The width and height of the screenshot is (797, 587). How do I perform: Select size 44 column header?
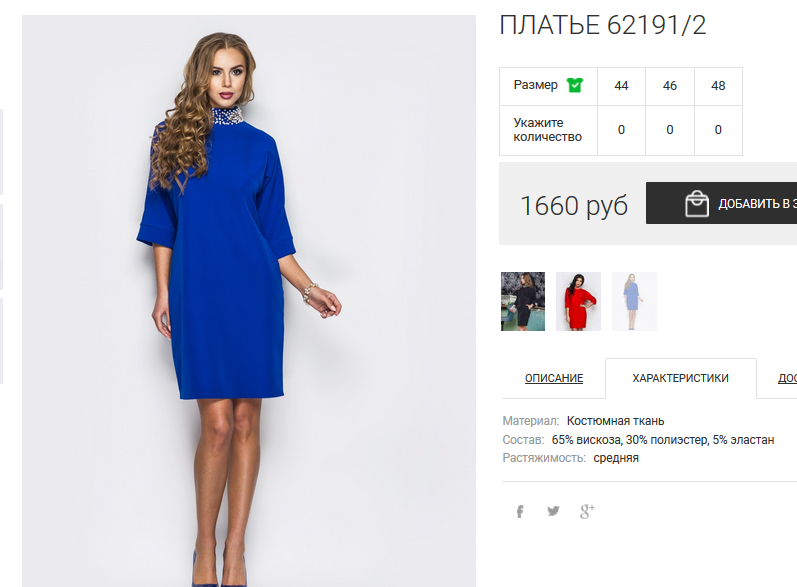coord(621,86)
